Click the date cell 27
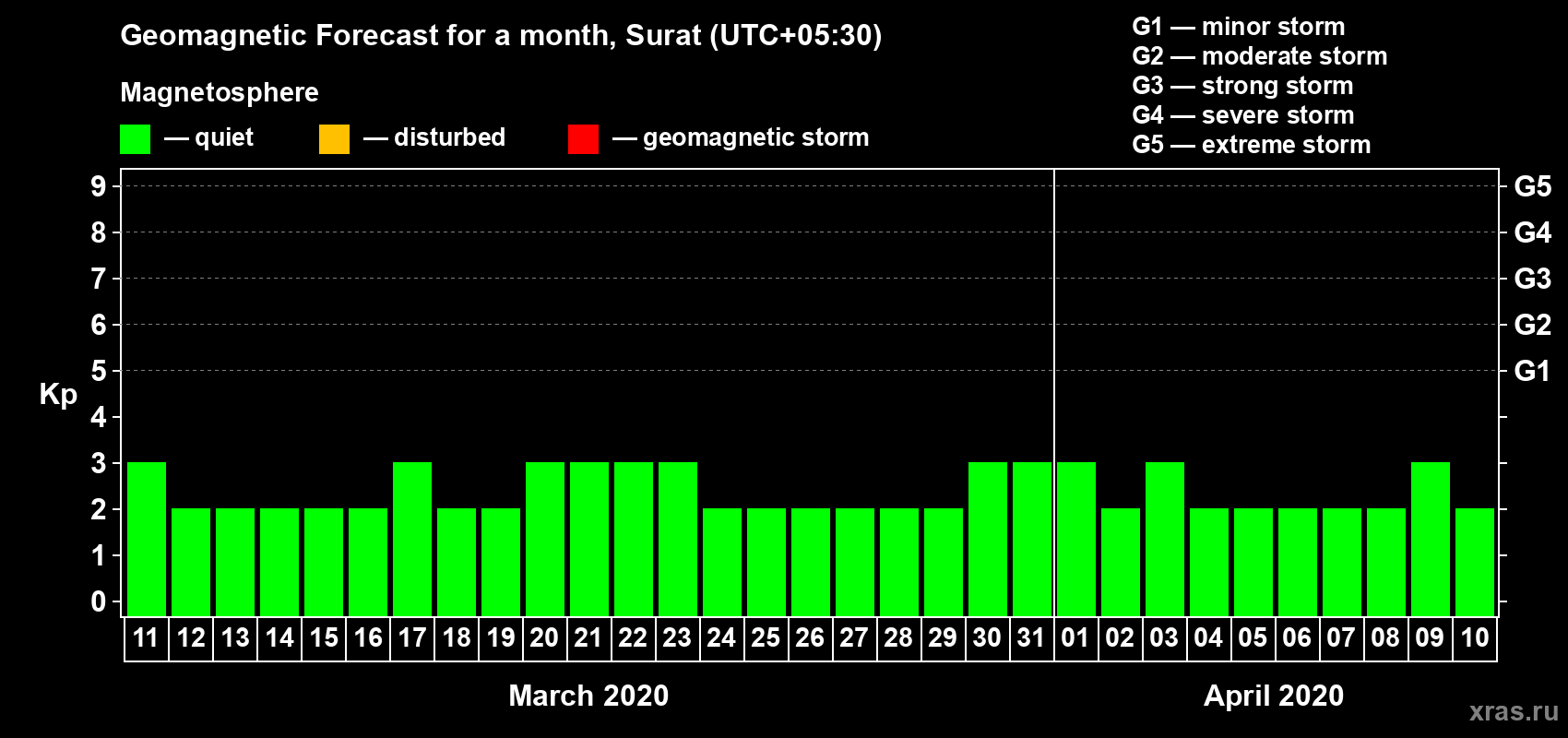Screen dimensions: 1568x738 855,638
